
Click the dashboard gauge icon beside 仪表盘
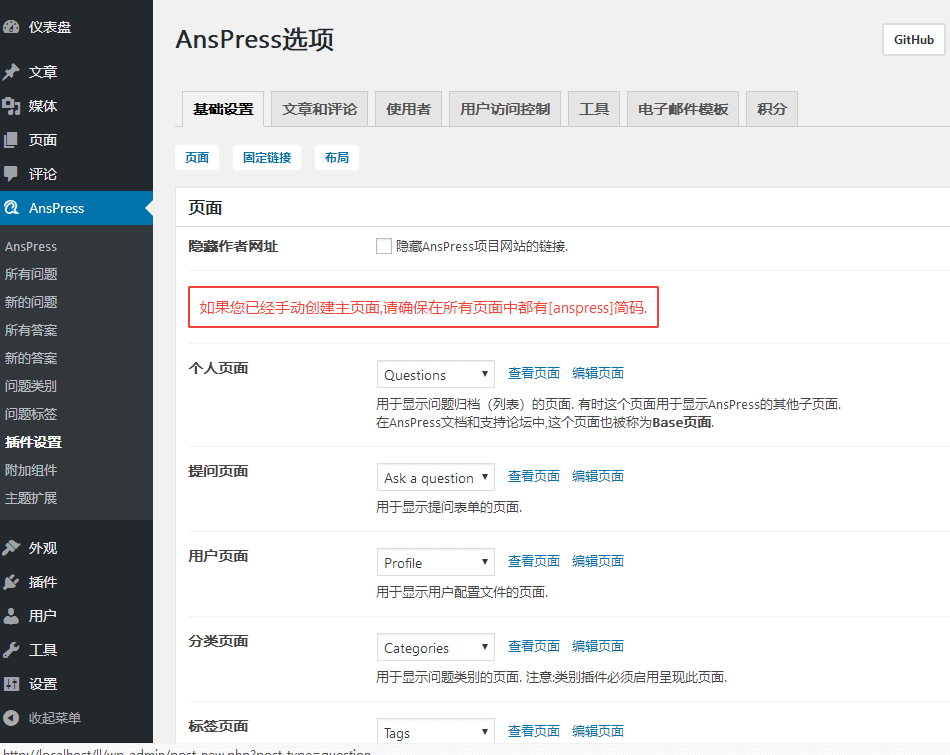(12, 27)
